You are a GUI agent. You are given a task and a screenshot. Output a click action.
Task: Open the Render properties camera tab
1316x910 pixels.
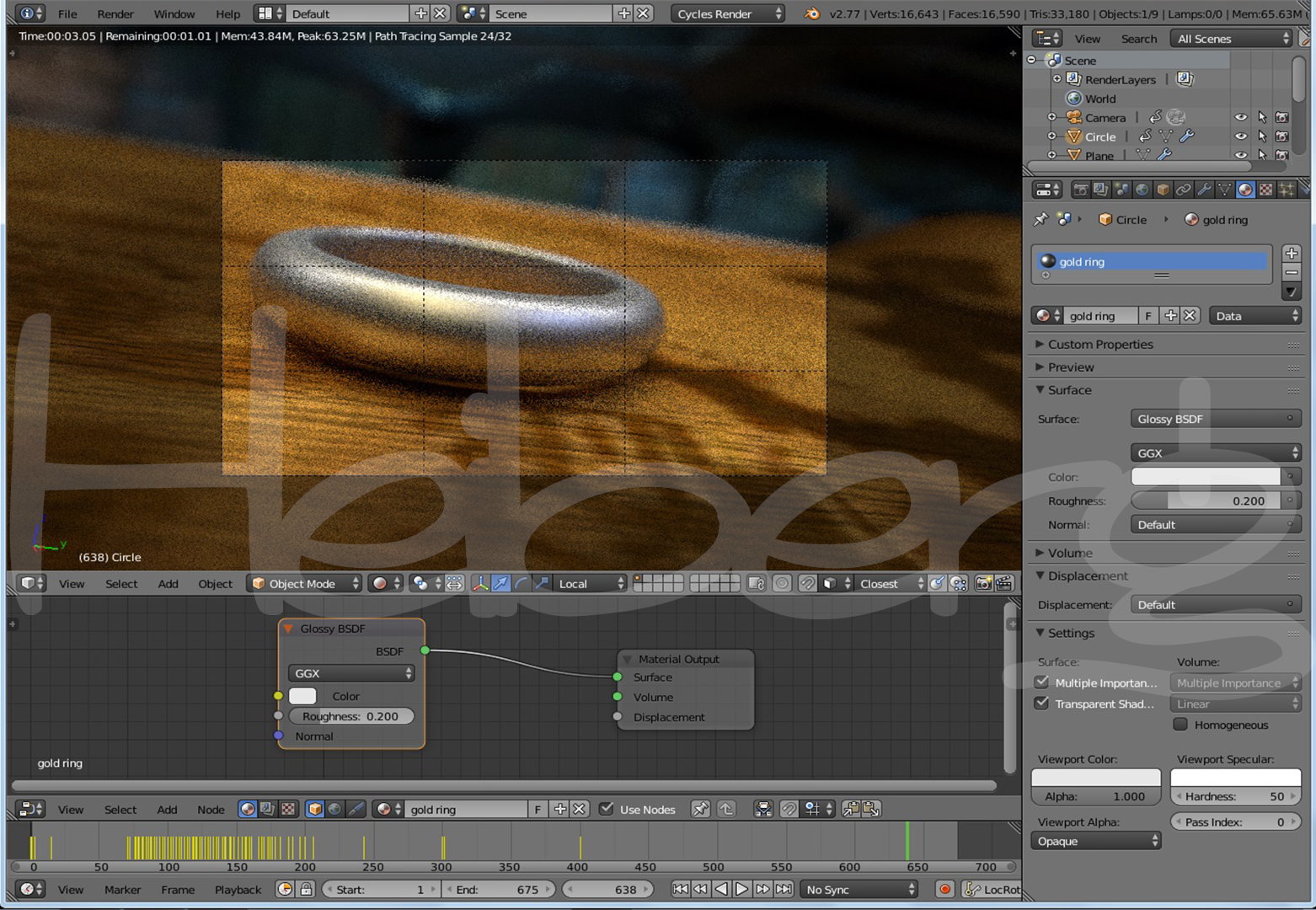point(1080,190)
